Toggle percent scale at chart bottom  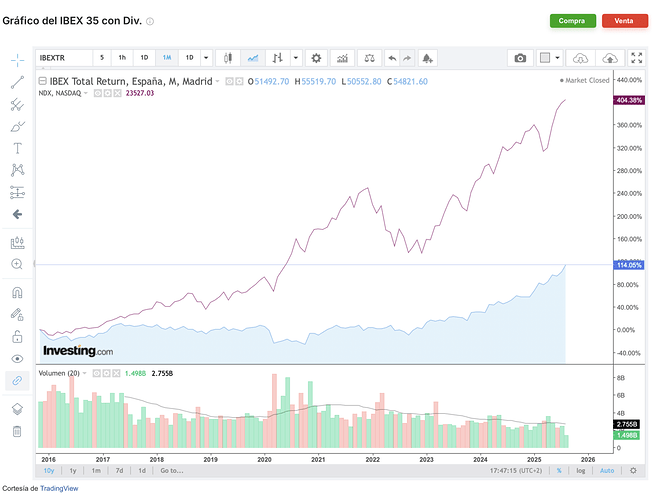tap(559, 470)
